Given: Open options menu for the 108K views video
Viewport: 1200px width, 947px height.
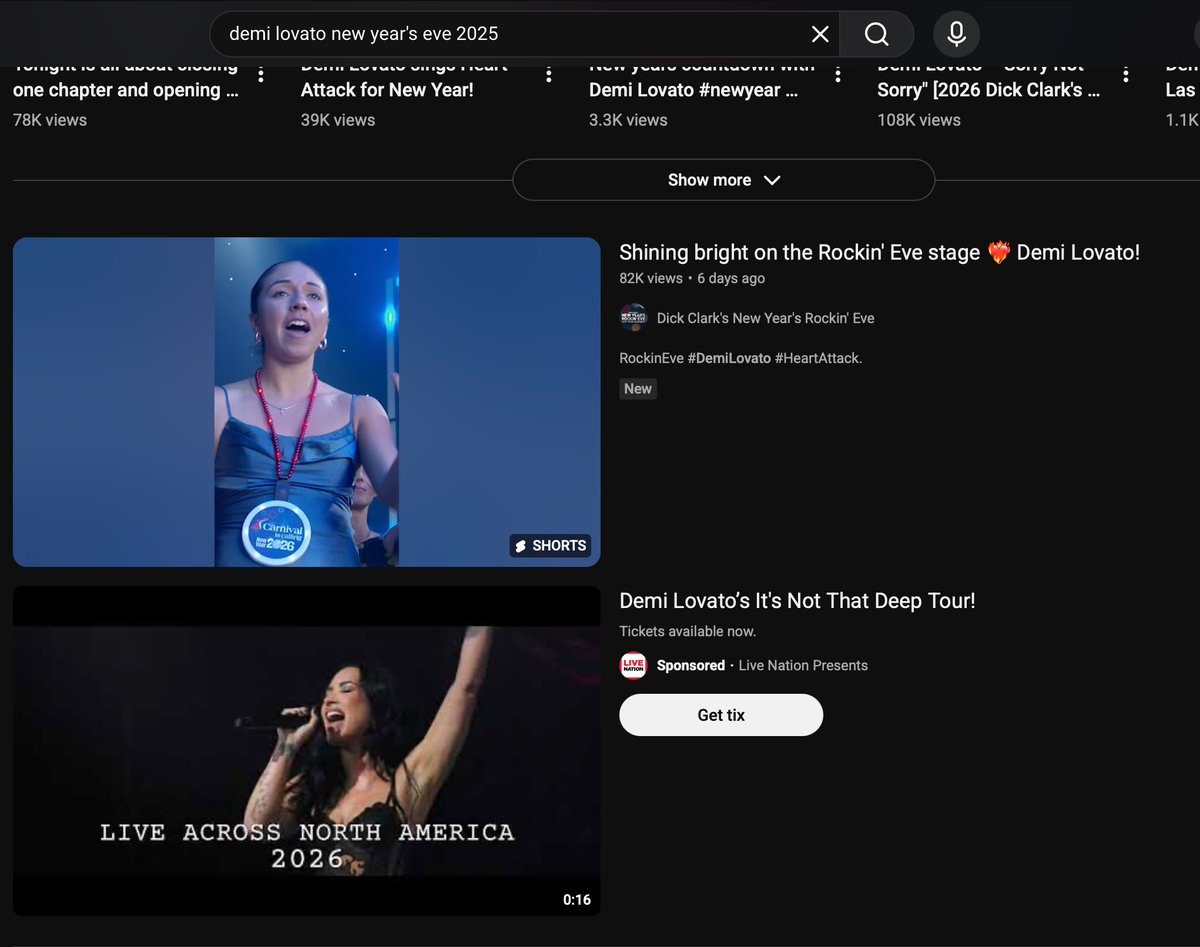Looking at the screenshot, I should pyautogui.click(x=1126, y=74).
